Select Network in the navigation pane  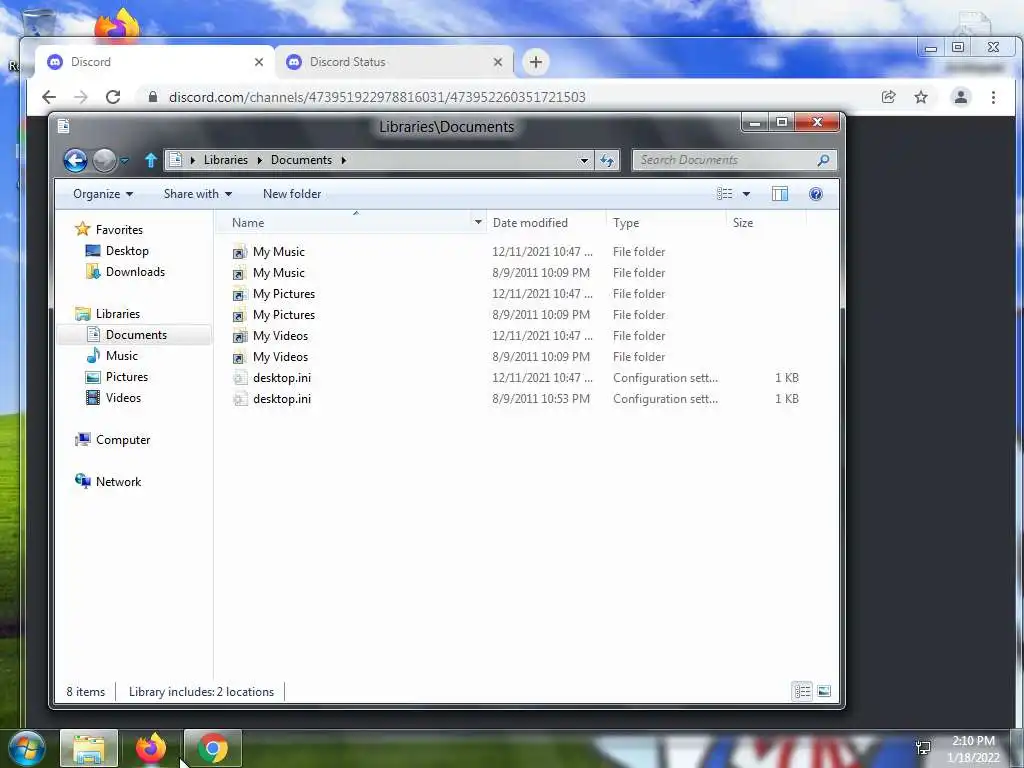(108, 481)
